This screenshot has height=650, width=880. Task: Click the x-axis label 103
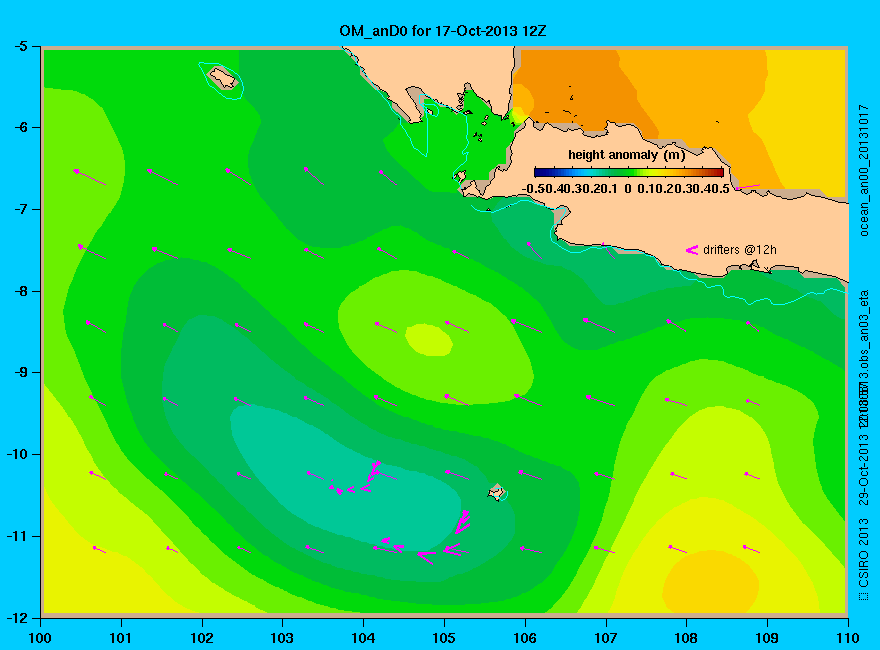tap(282, 638)
